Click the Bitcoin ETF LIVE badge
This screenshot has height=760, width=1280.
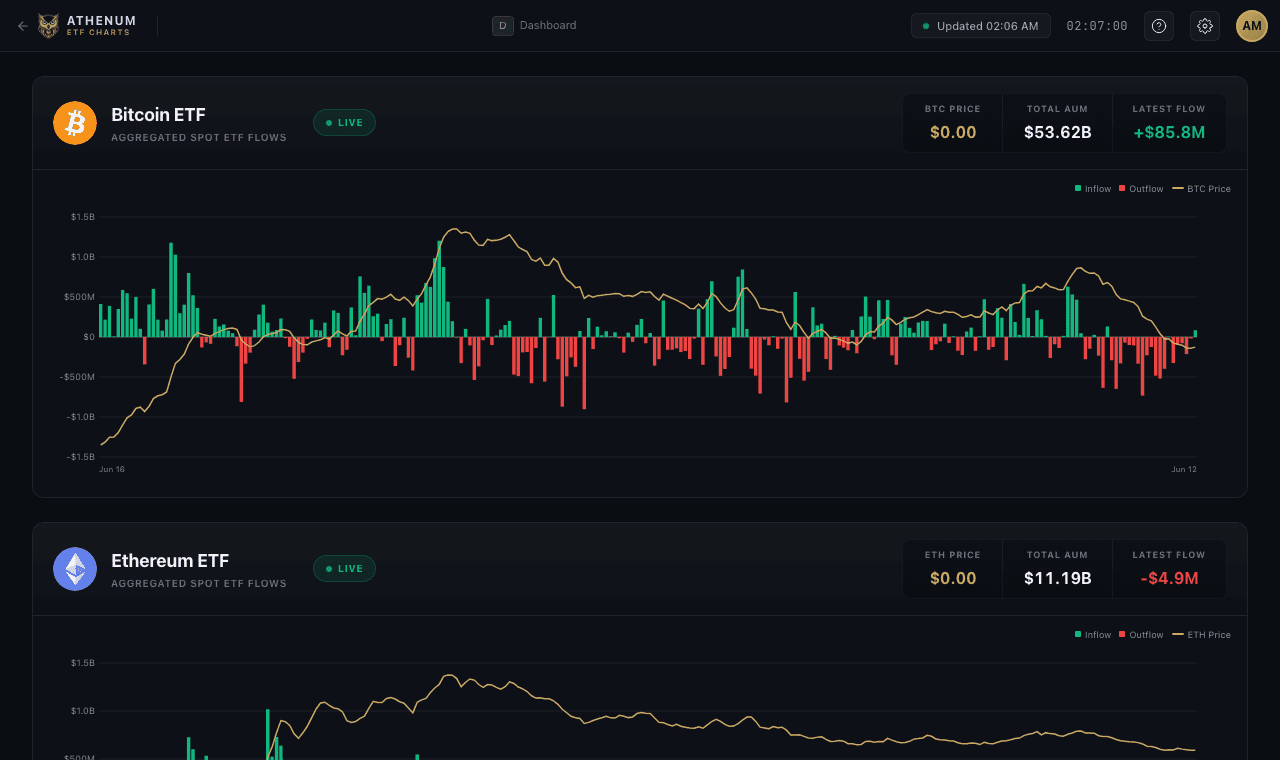[x=344, y=123]
